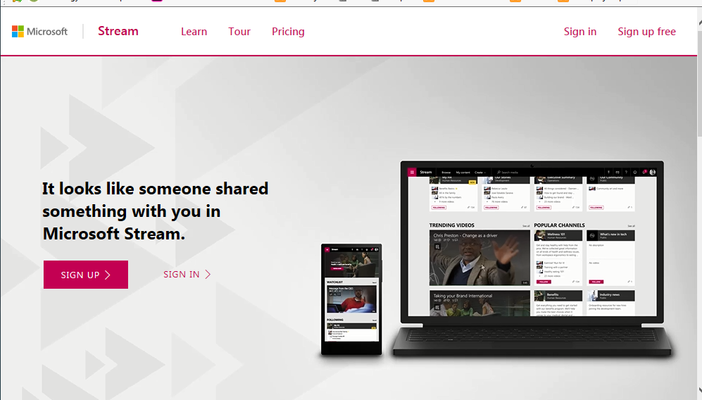Screen dimensions: 702x400
Task: Click the headline text 'It looks like someone shared'
Action: (155, 189)
